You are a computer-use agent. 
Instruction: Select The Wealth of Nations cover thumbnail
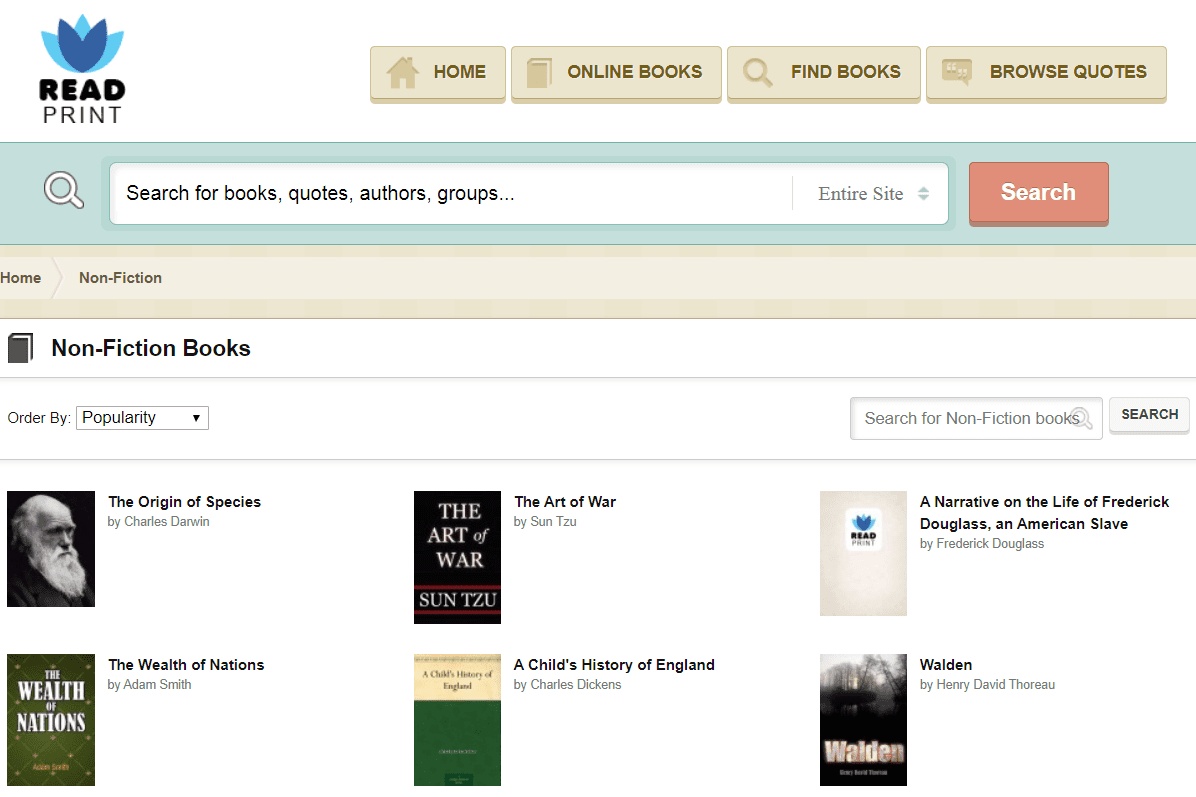(x=51, y=720)
